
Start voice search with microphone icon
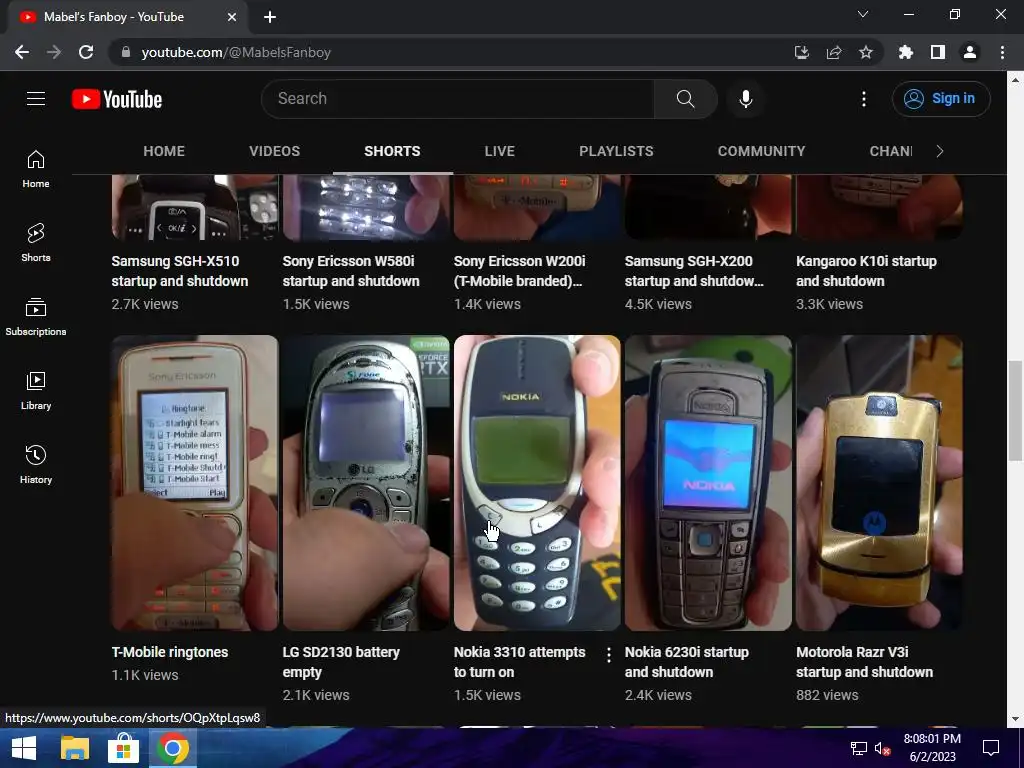coord(745,99)
